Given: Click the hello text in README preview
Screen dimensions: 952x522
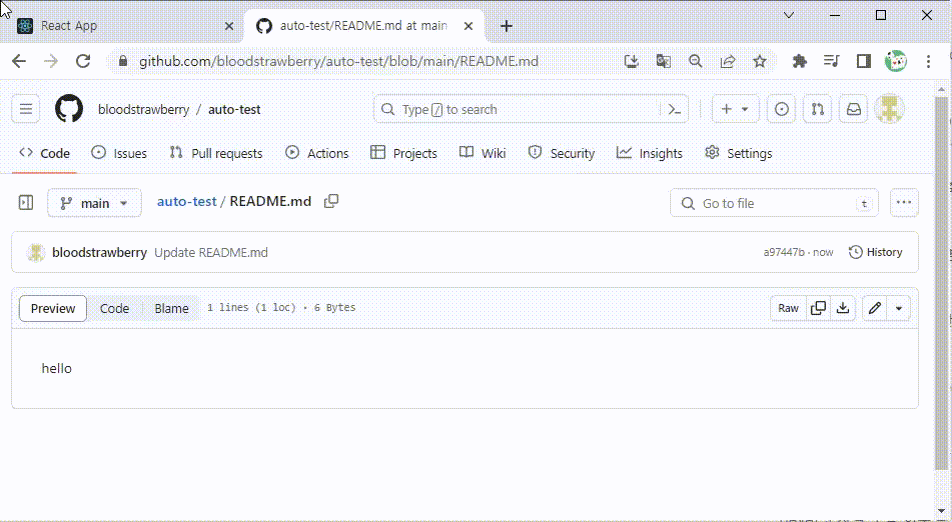Looking at the screenshot, I should (56, 368).
